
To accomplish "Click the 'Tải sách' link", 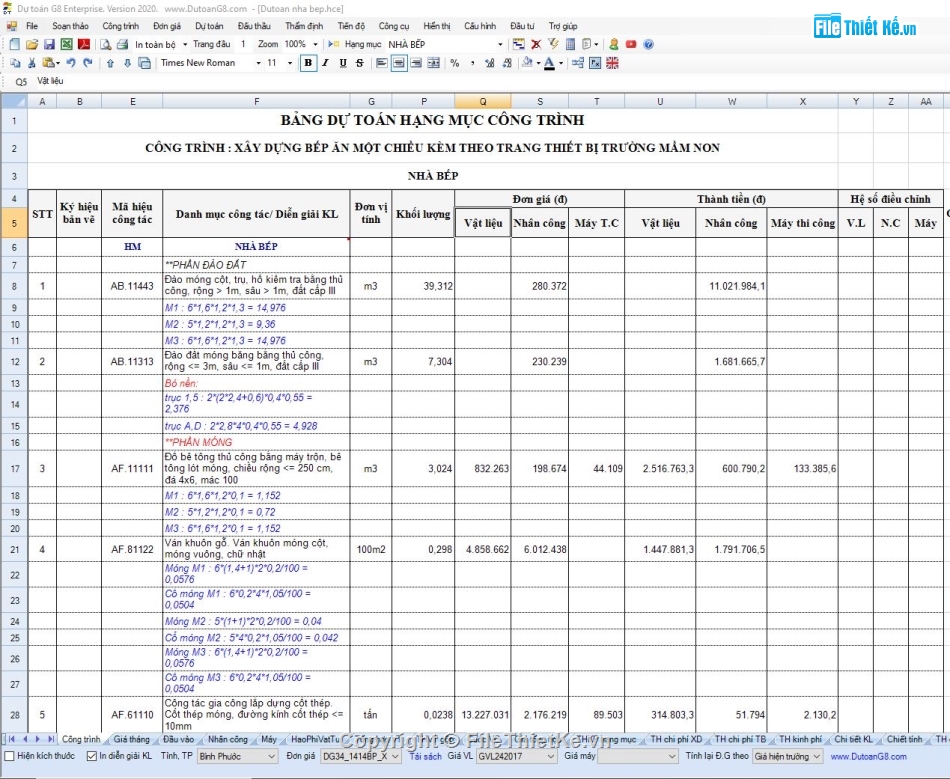I will (425, 757).
